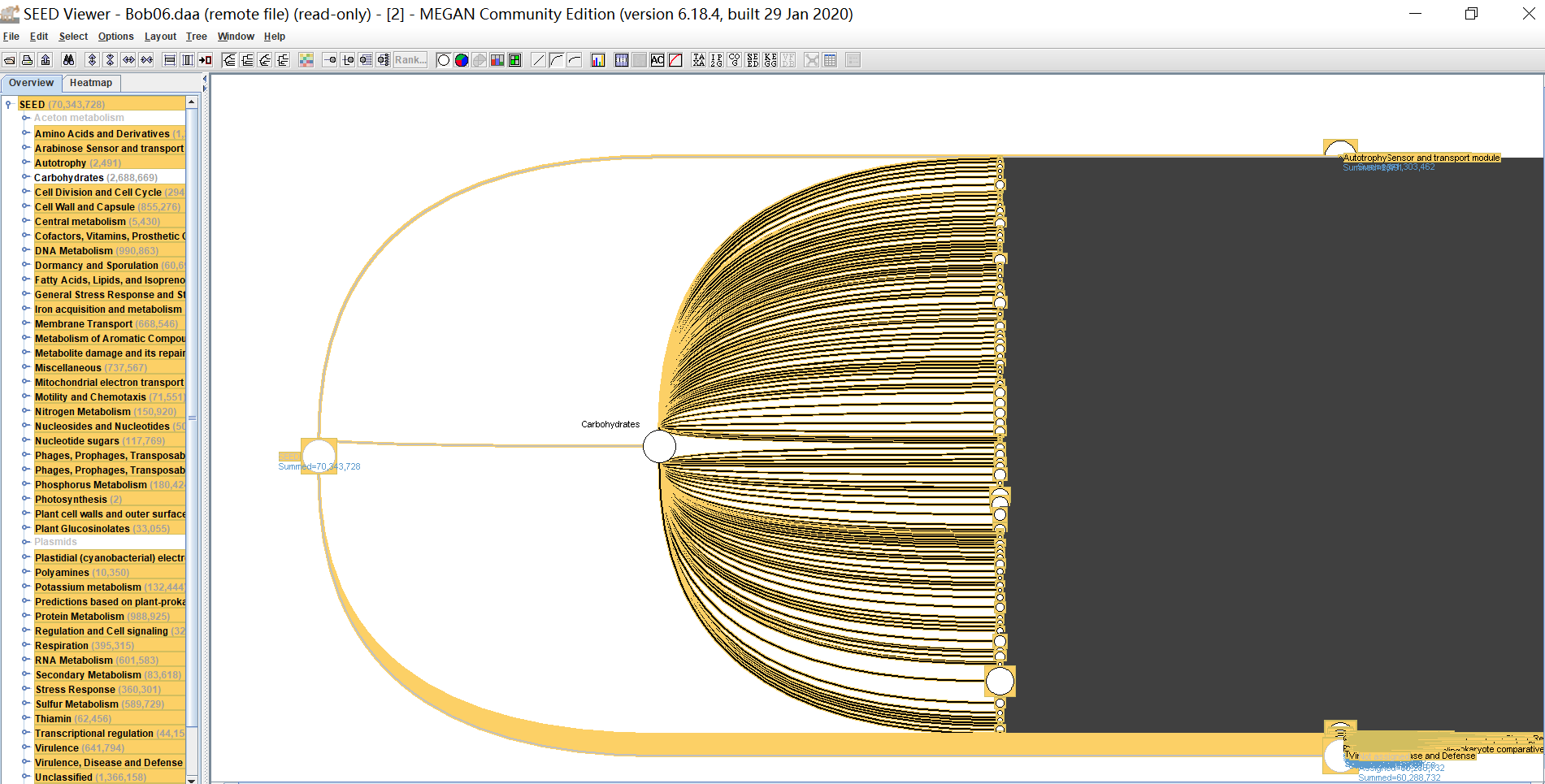
Task: Open the KEGG viewer icon
Action: click(x=770, y=60)
